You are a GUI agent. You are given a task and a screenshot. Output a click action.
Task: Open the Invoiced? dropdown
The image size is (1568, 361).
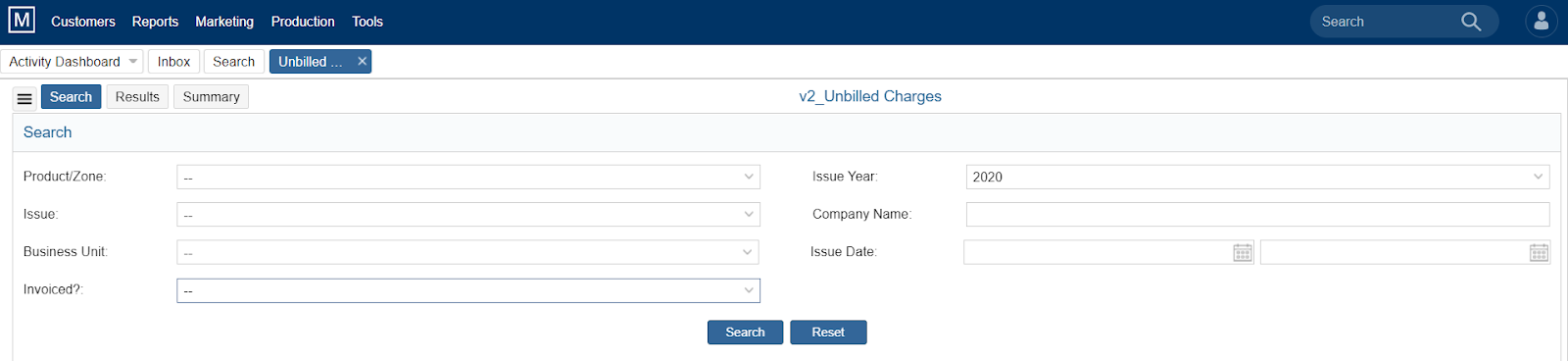click(x=468, y=290)
